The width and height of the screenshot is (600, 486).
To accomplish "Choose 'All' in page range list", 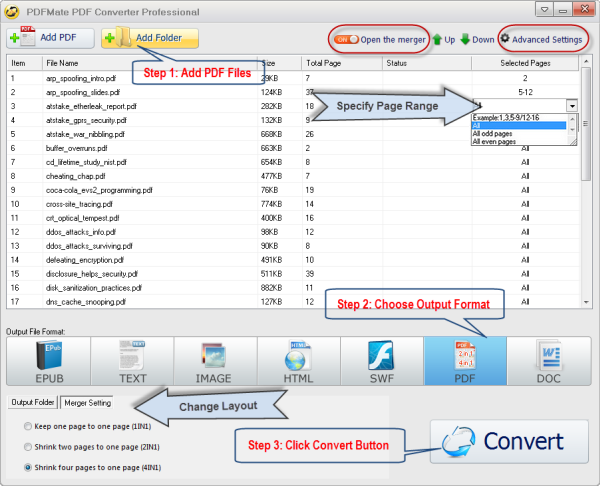I will [x=519, y=126].
